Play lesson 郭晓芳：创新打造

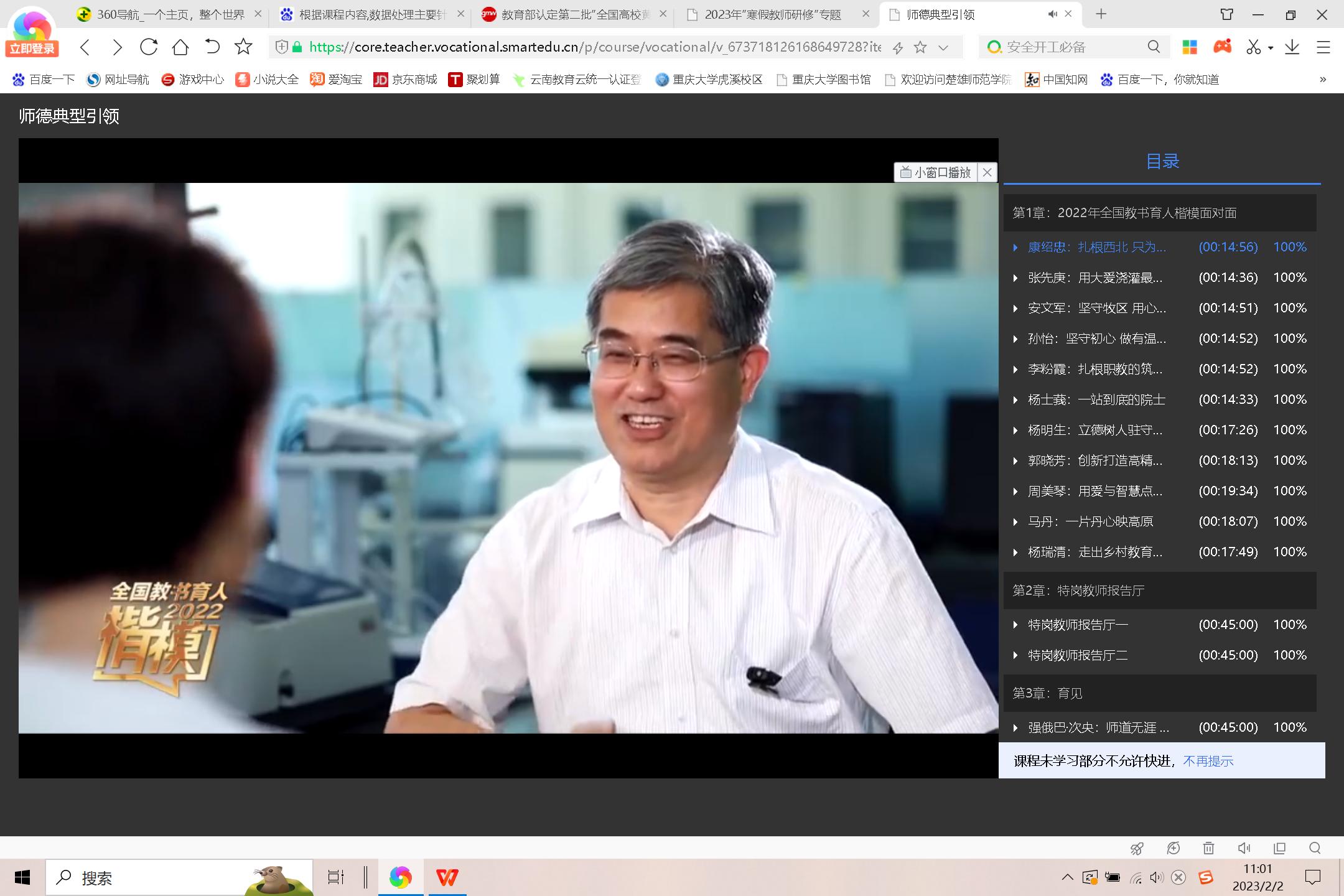point(1160,460)
